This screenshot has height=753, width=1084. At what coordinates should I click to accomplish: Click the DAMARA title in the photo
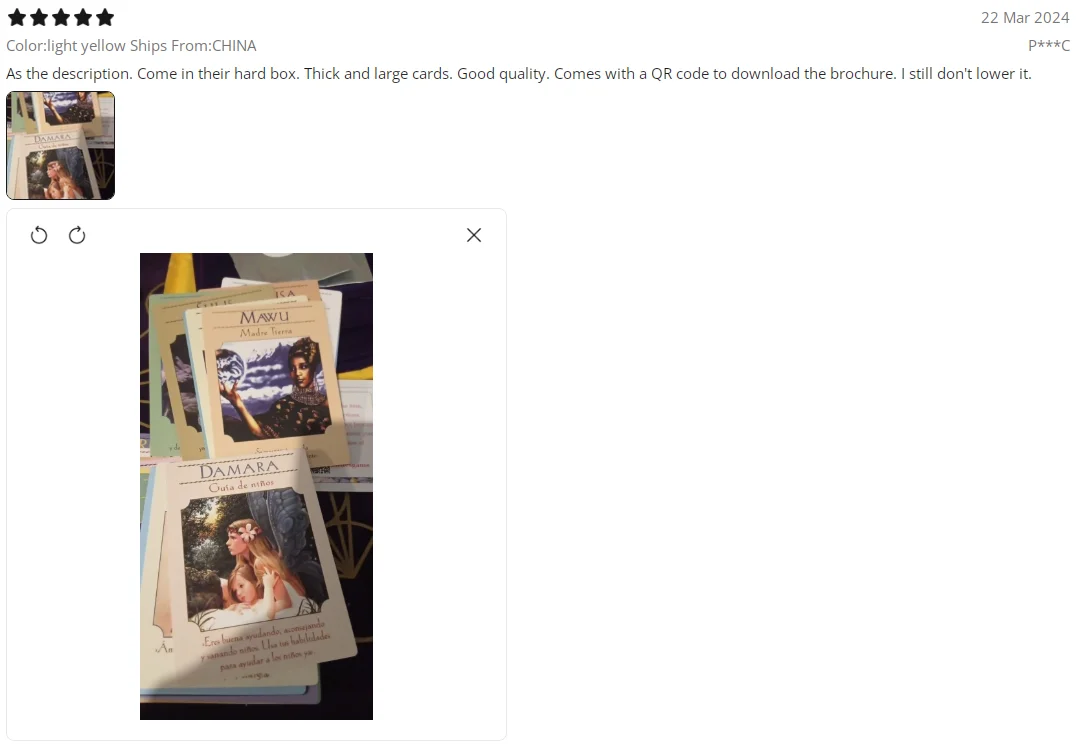click(239, 470)
